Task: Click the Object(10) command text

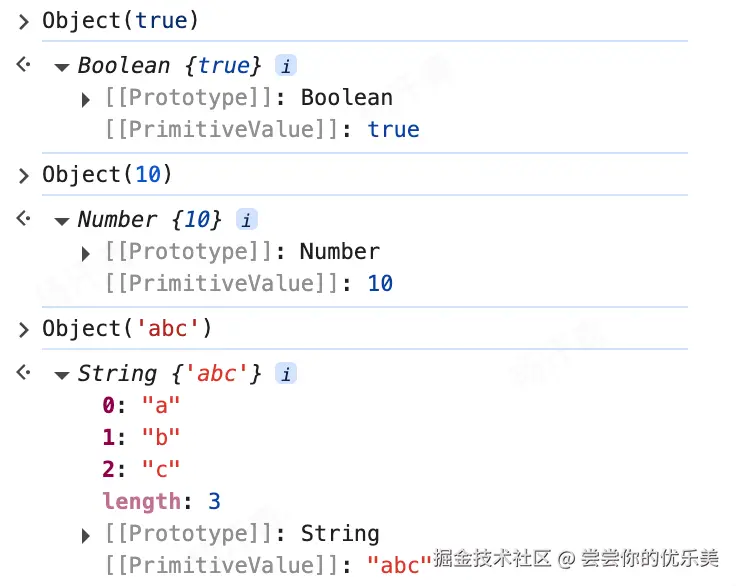Action: pyautogui.click(x=107, y=174)
